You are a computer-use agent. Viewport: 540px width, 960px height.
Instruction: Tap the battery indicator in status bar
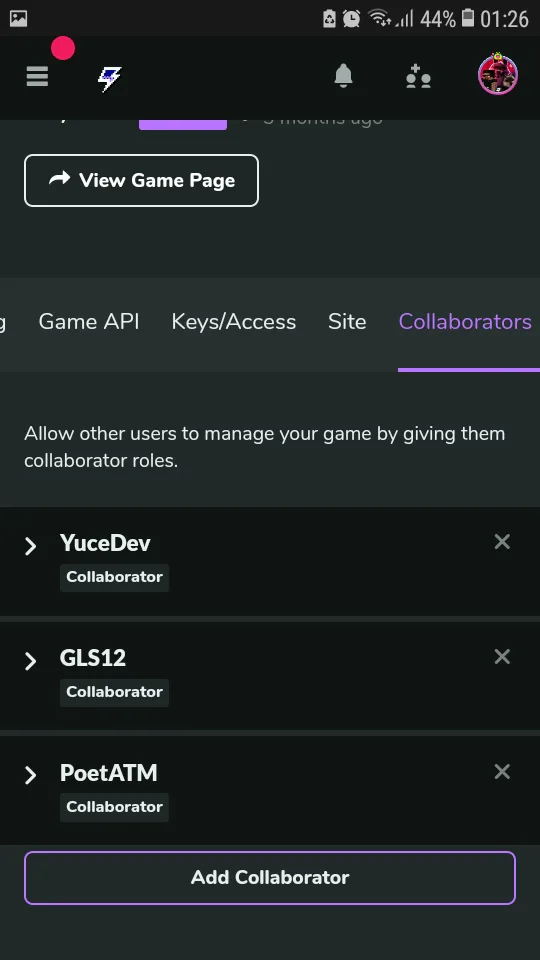(468, 18)
